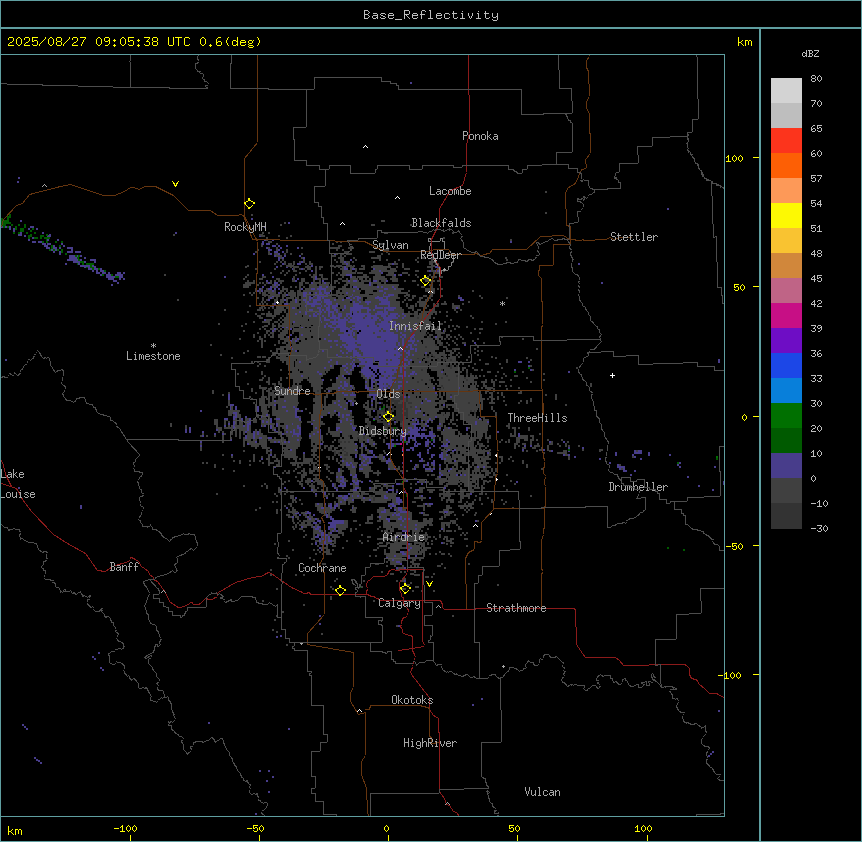Click the ThreeHills label
Viewport: 862px width, 842px height.
point(537,418)
